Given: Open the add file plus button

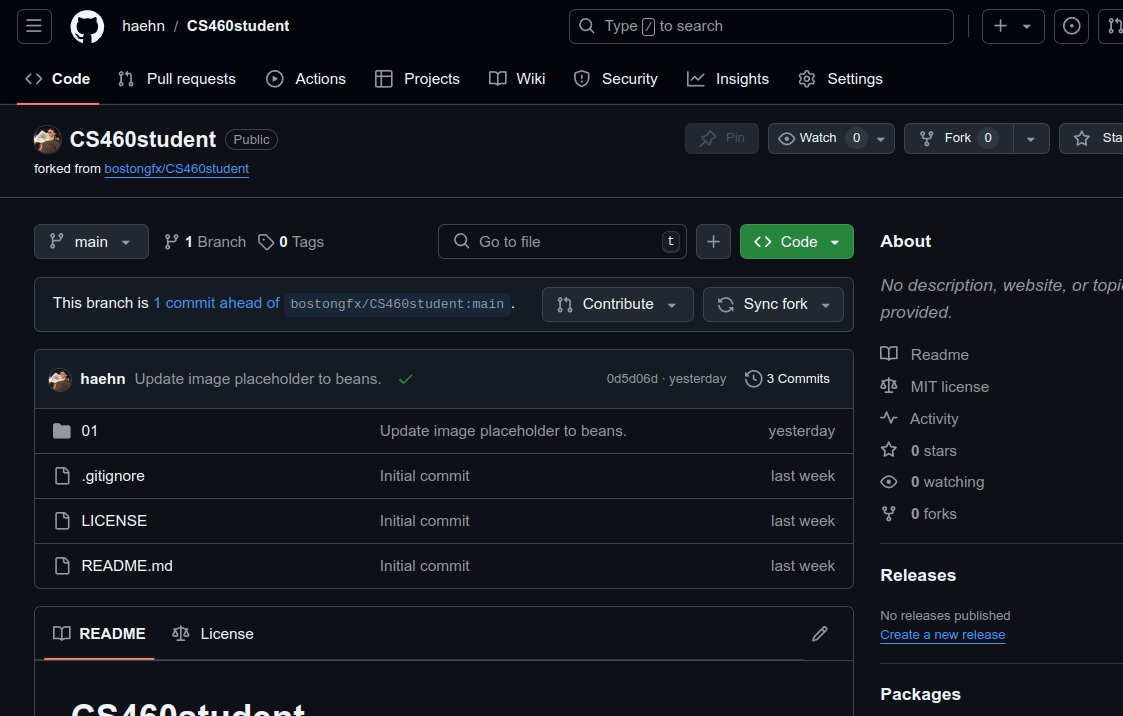Looking at the screenshot, I should 713,241.
